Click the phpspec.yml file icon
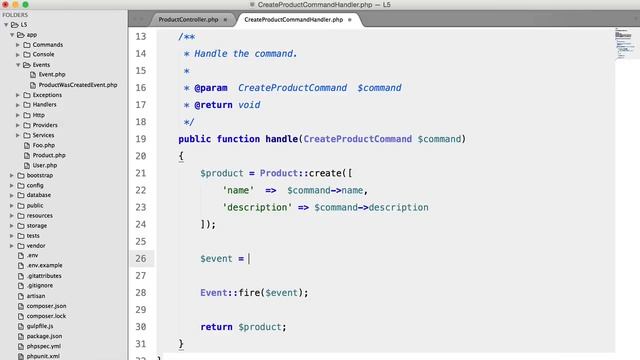Image resolution: width=640 pixels, height=360 pixels. [x=21, y=346]
